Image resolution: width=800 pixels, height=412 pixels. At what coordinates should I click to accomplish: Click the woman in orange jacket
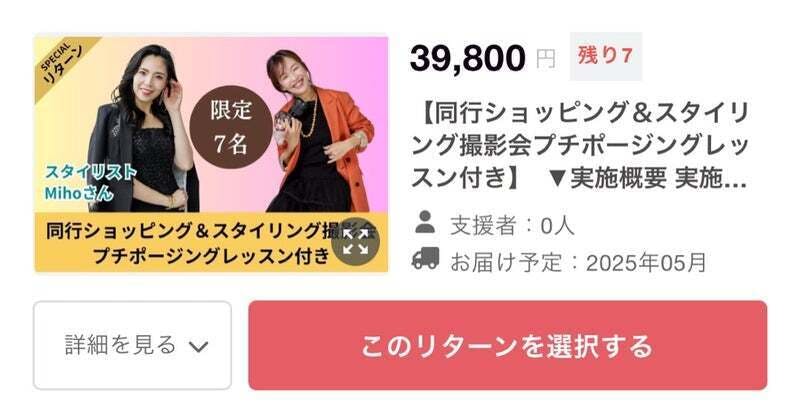(x=320, y=132)
